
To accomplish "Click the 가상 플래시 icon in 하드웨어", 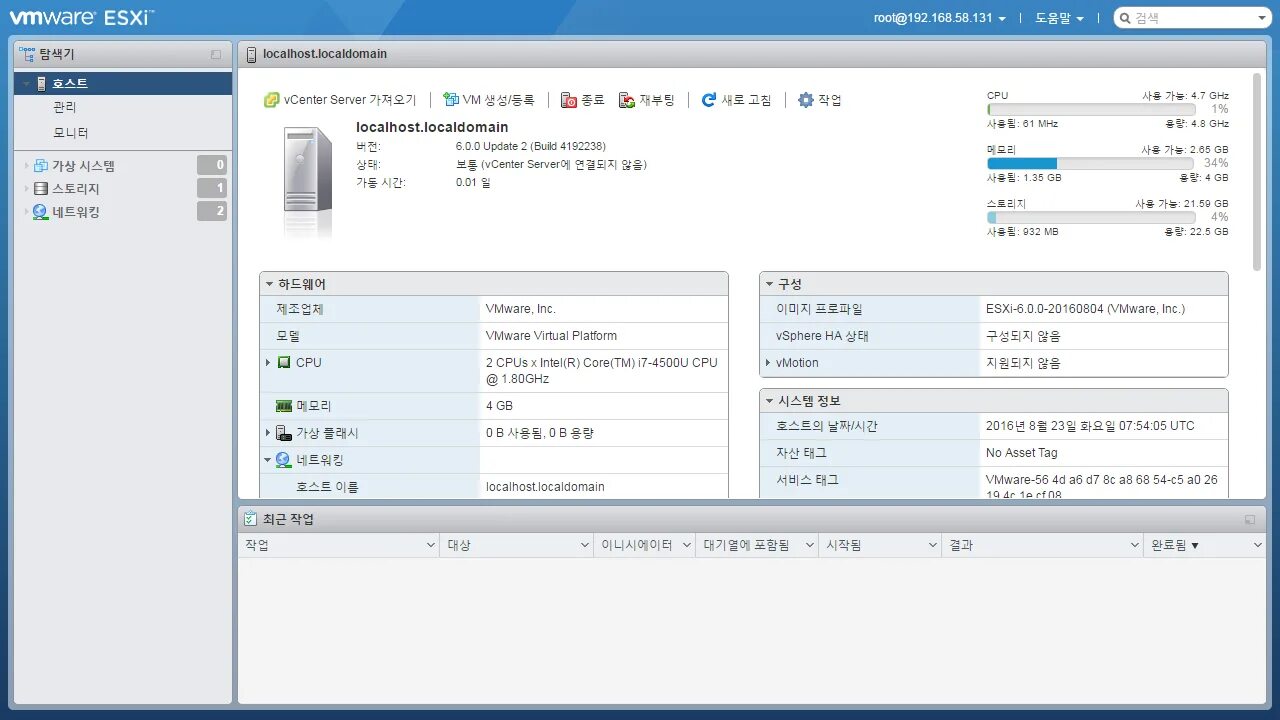I will click(x=284, y=433).
